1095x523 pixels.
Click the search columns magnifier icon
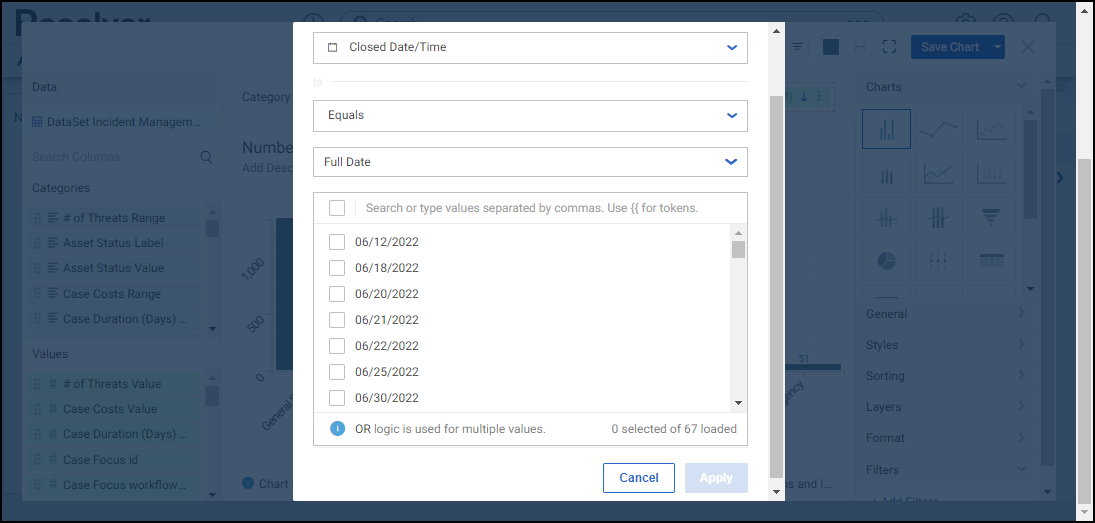tap(206, 157)
